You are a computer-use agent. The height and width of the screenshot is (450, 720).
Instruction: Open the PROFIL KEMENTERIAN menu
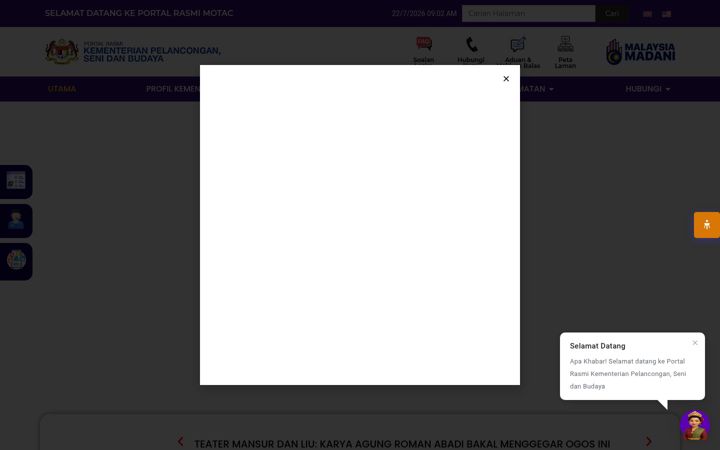(173, 89)
